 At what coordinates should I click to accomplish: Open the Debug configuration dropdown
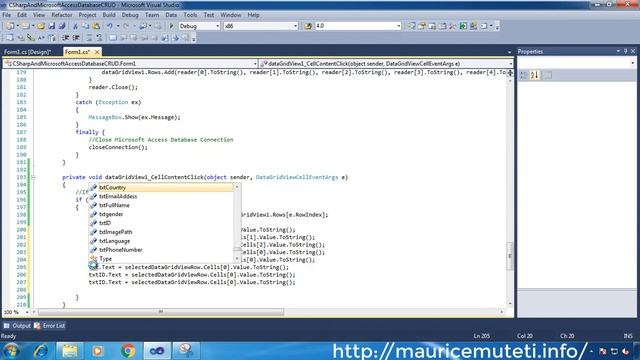(x=217, y=26)
